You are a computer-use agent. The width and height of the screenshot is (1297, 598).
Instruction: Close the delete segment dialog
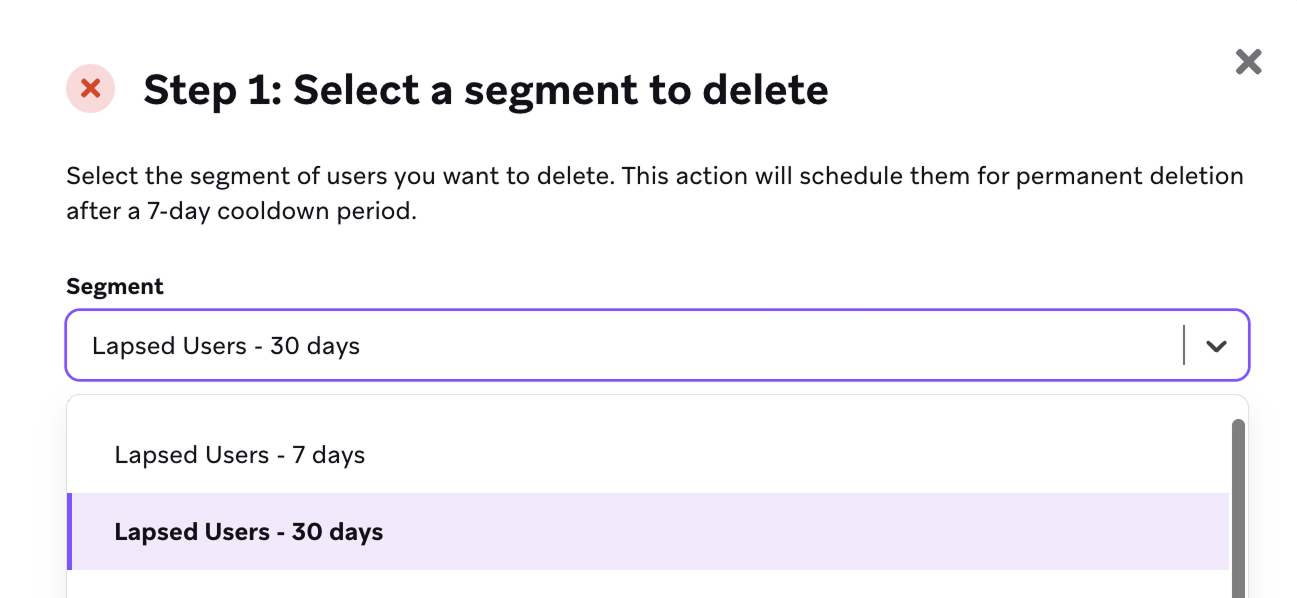pyautogui.click(x=1248, y=62)
